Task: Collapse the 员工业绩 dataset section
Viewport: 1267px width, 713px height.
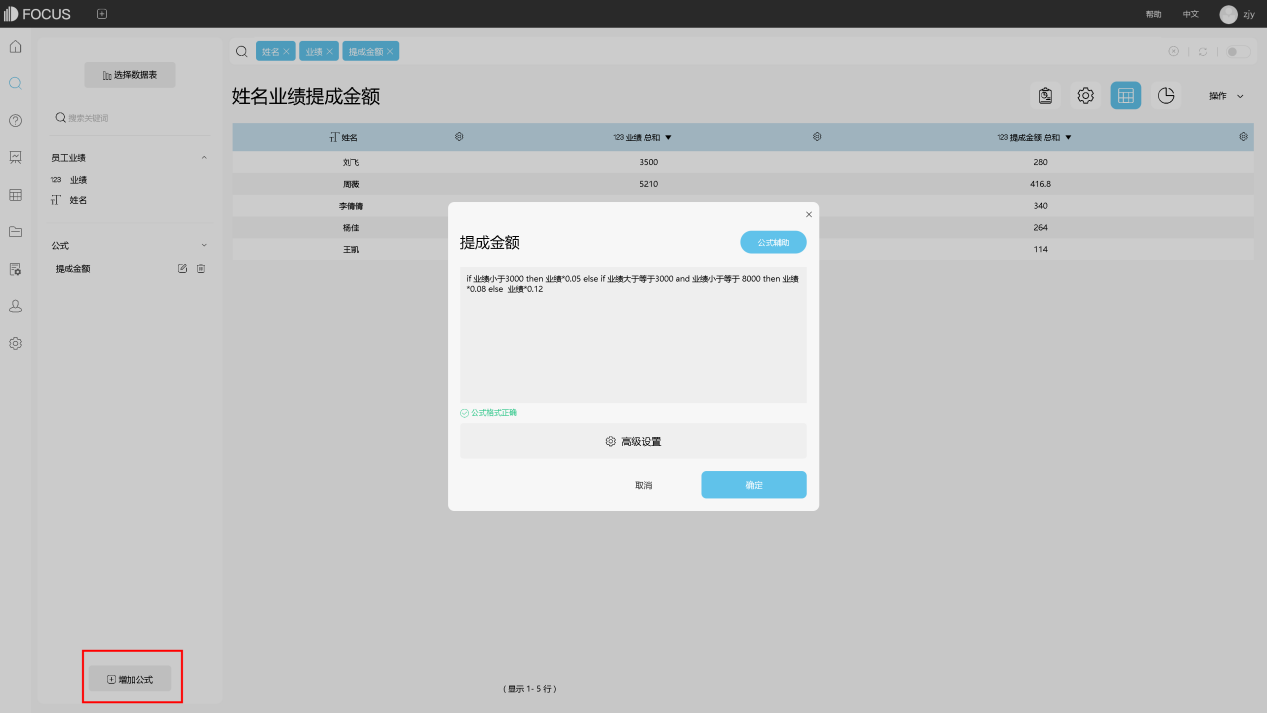Action: coord(204,157)
